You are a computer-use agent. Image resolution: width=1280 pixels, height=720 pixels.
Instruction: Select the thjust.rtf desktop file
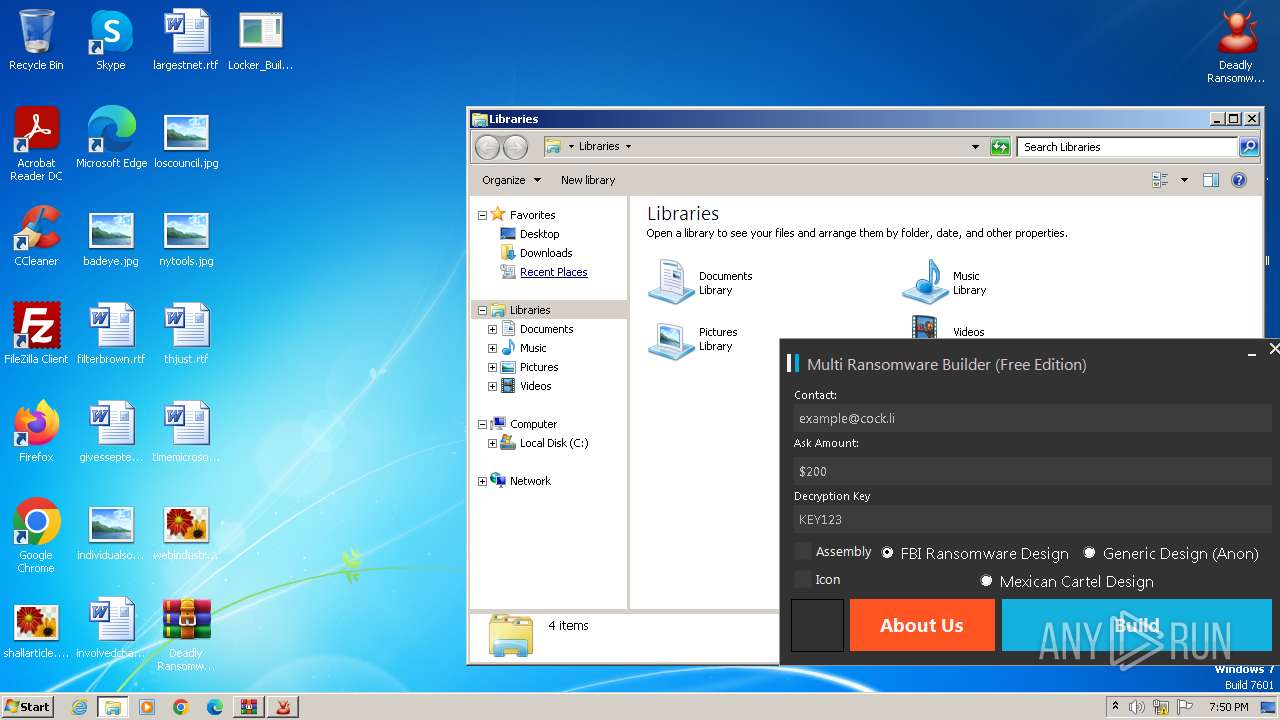186,334
